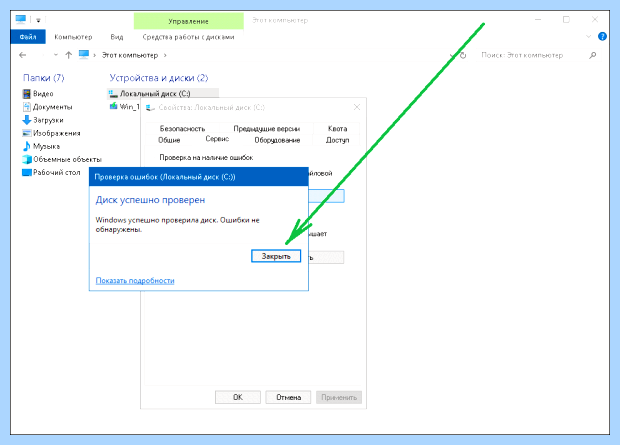Select the Локальный диск (C:) drive icon
The height and width of the screenshot is (445, 620).
click(113, 93)
